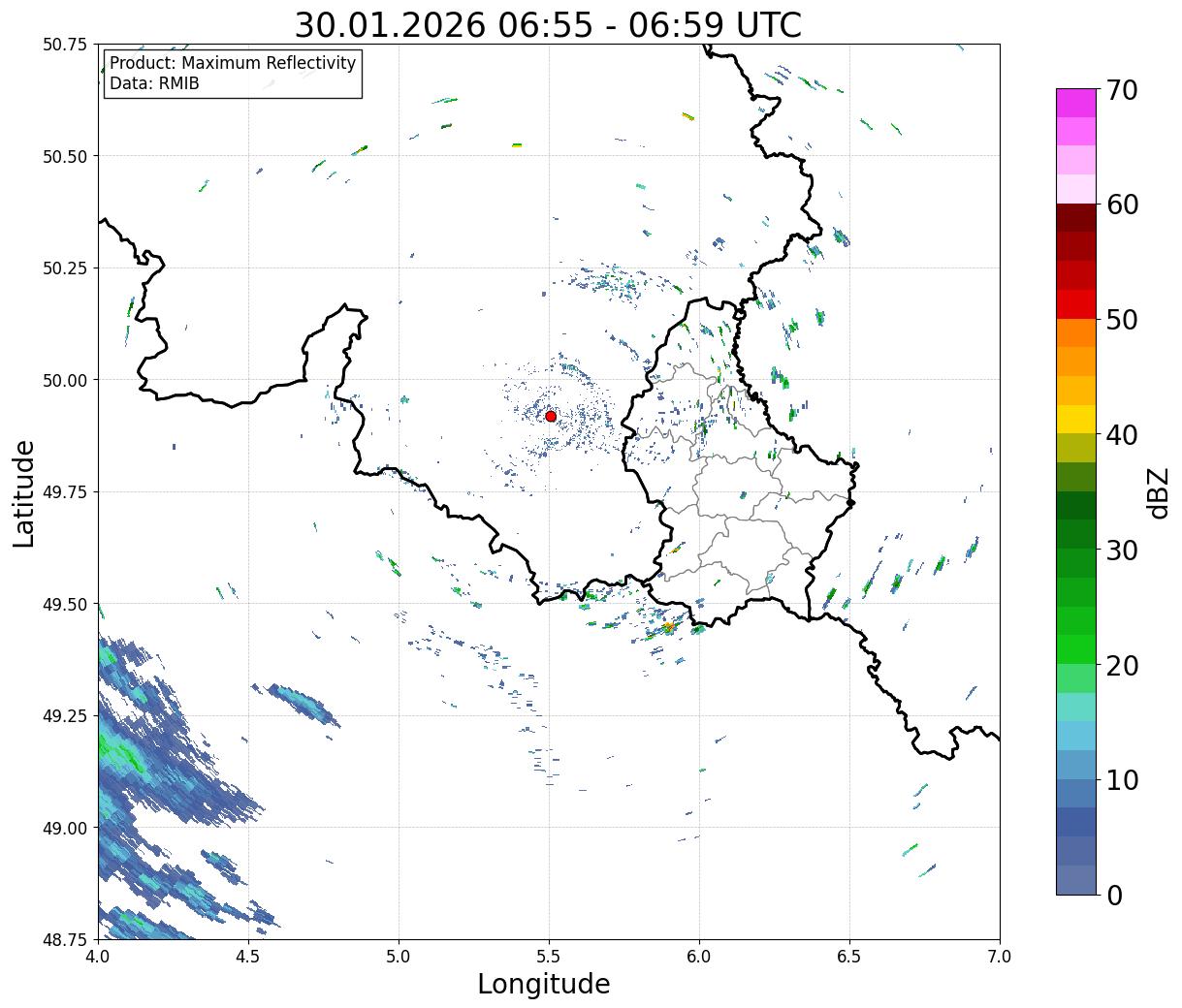Click the colorbar tick label 60
Viewport: 1182px width, 1008px height.
point(1122,205)
